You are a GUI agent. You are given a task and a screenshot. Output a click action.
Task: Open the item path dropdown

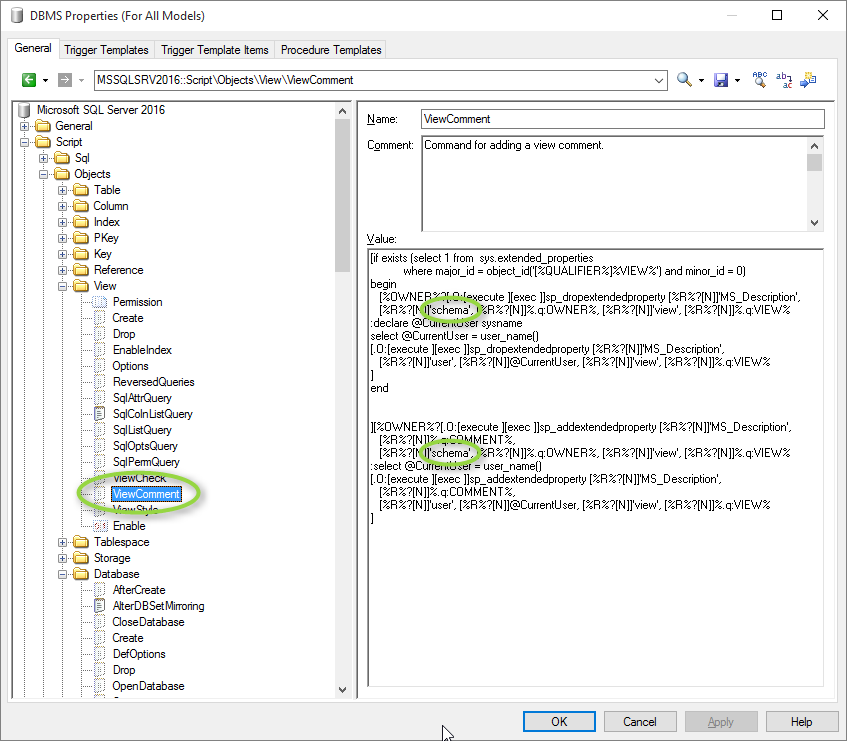[x=658, y=80]
